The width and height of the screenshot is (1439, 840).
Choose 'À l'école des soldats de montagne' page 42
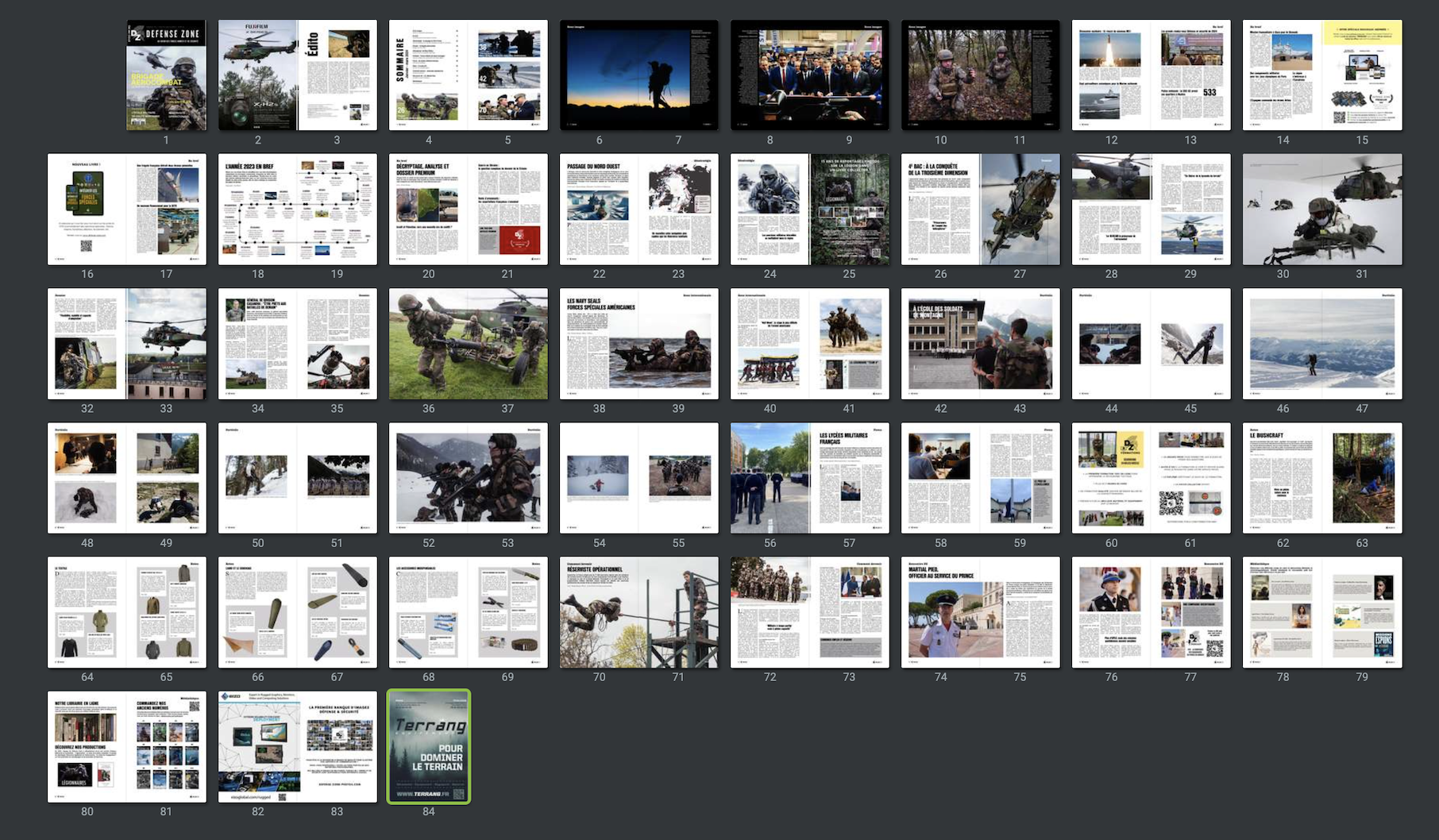[x=940, y=344]
